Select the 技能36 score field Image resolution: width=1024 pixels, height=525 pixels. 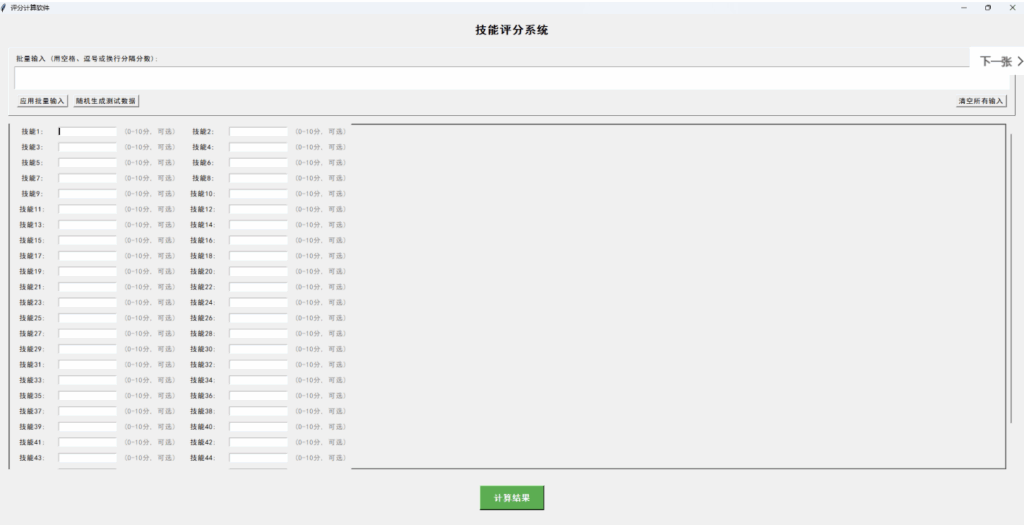[x=258, y=396]
